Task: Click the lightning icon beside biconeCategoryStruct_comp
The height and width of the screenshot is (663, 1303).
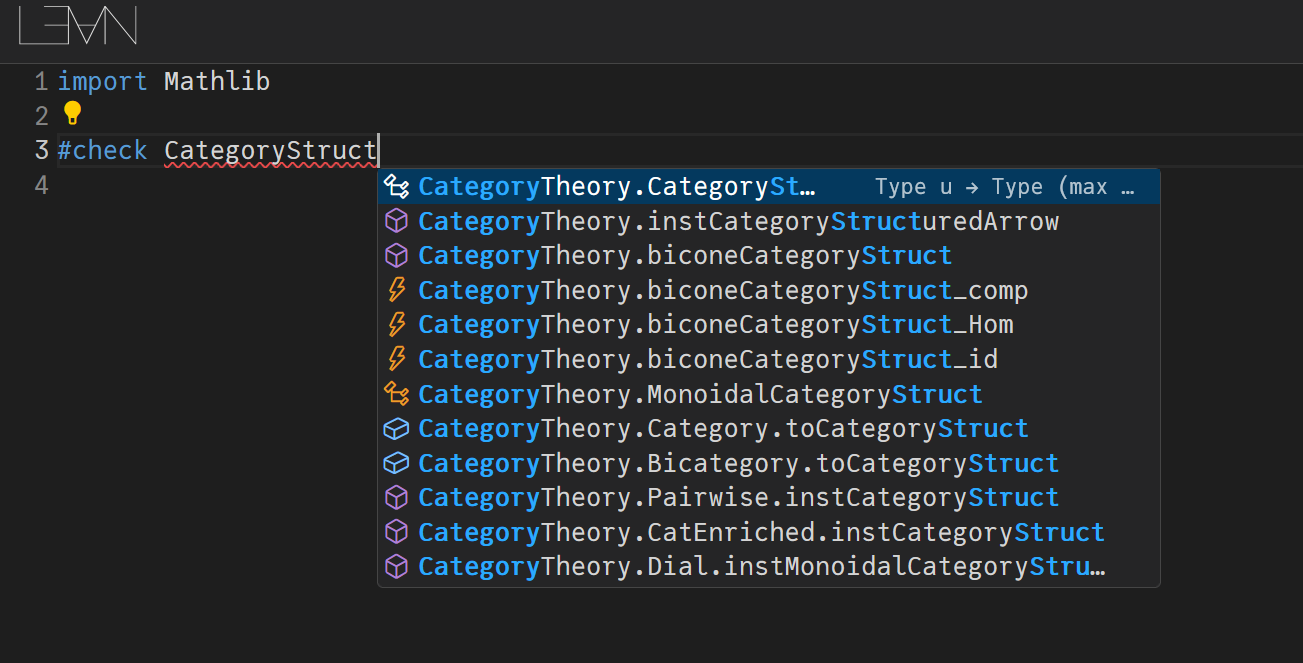Action: [x=397, y=290]
